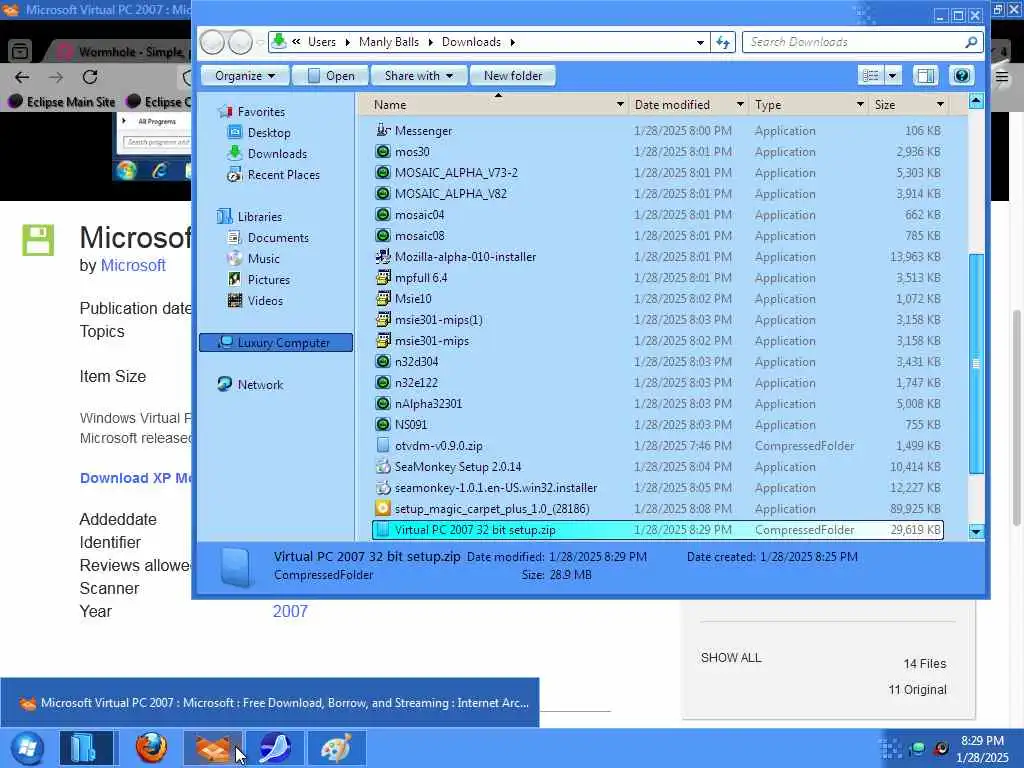
Task: Select seamonkey-1.0.1.en-US.win32.installer file
Action: [x=496, y=487]
